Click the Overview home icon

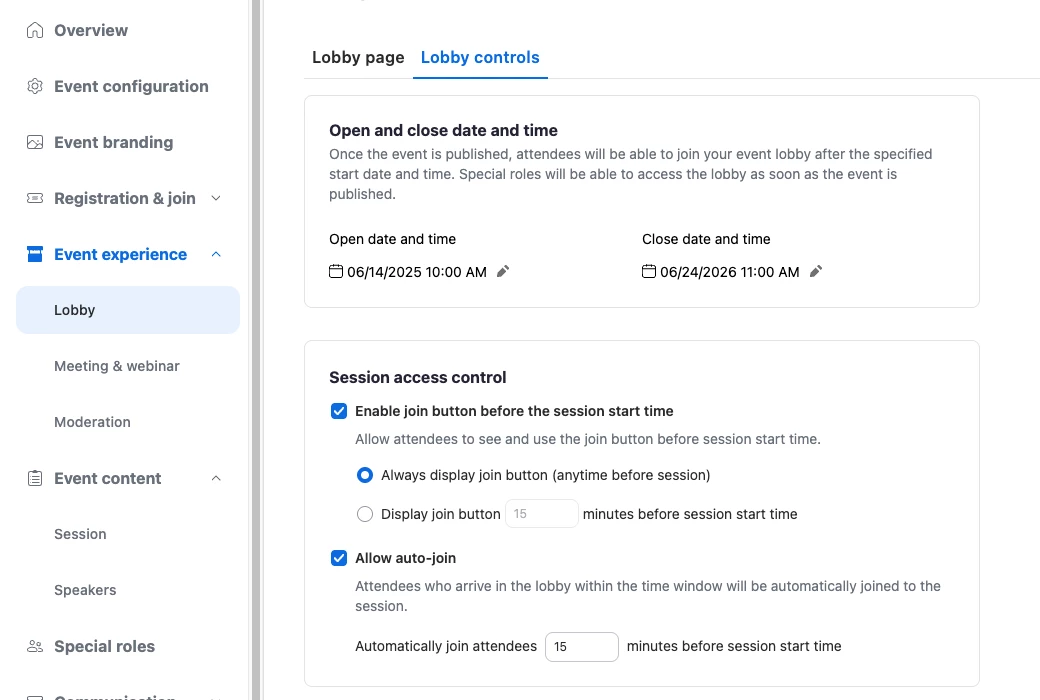click(34, 31)
